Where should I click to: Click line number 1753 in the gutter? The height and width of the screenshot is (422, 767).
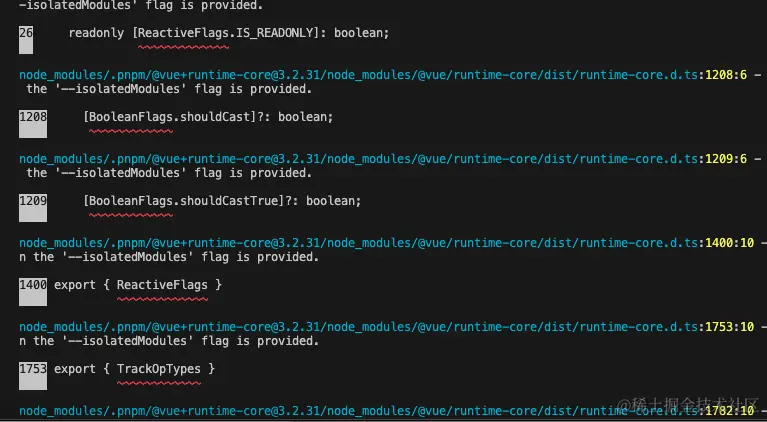[33, 369]
